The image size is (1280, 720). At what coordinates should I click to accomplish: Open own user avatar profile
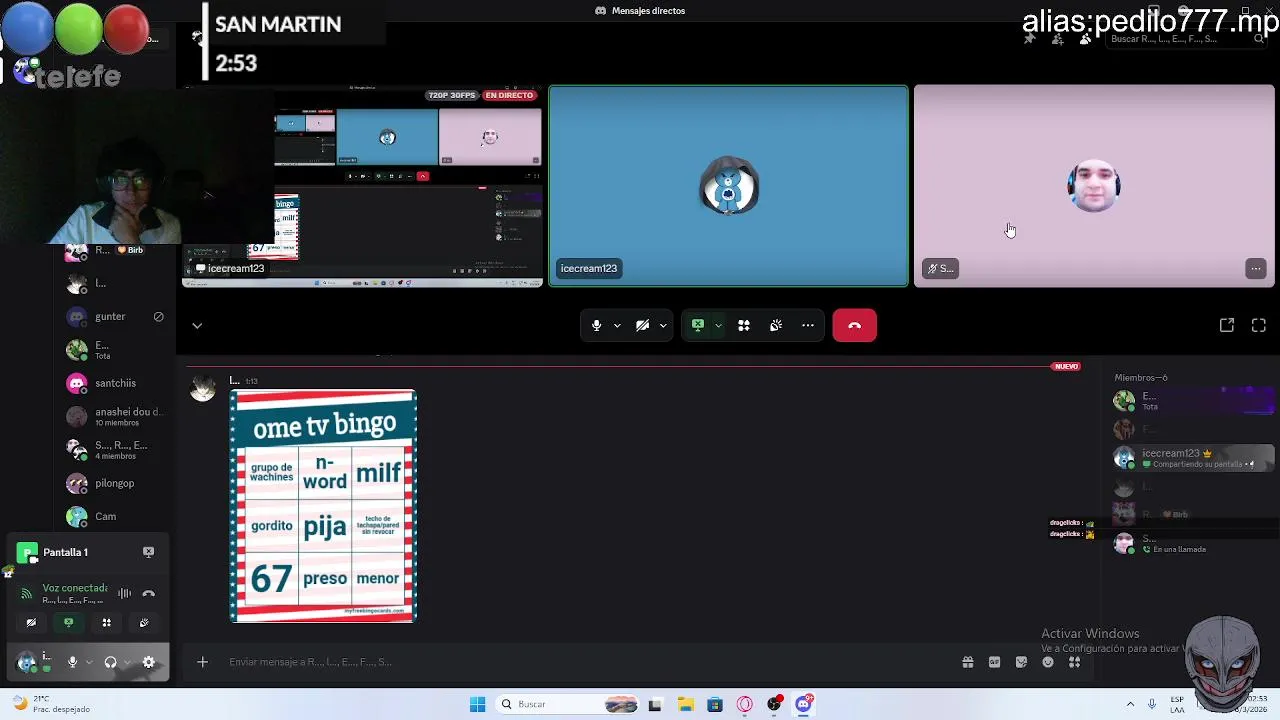pyautogui.click(x=27, y=662)
